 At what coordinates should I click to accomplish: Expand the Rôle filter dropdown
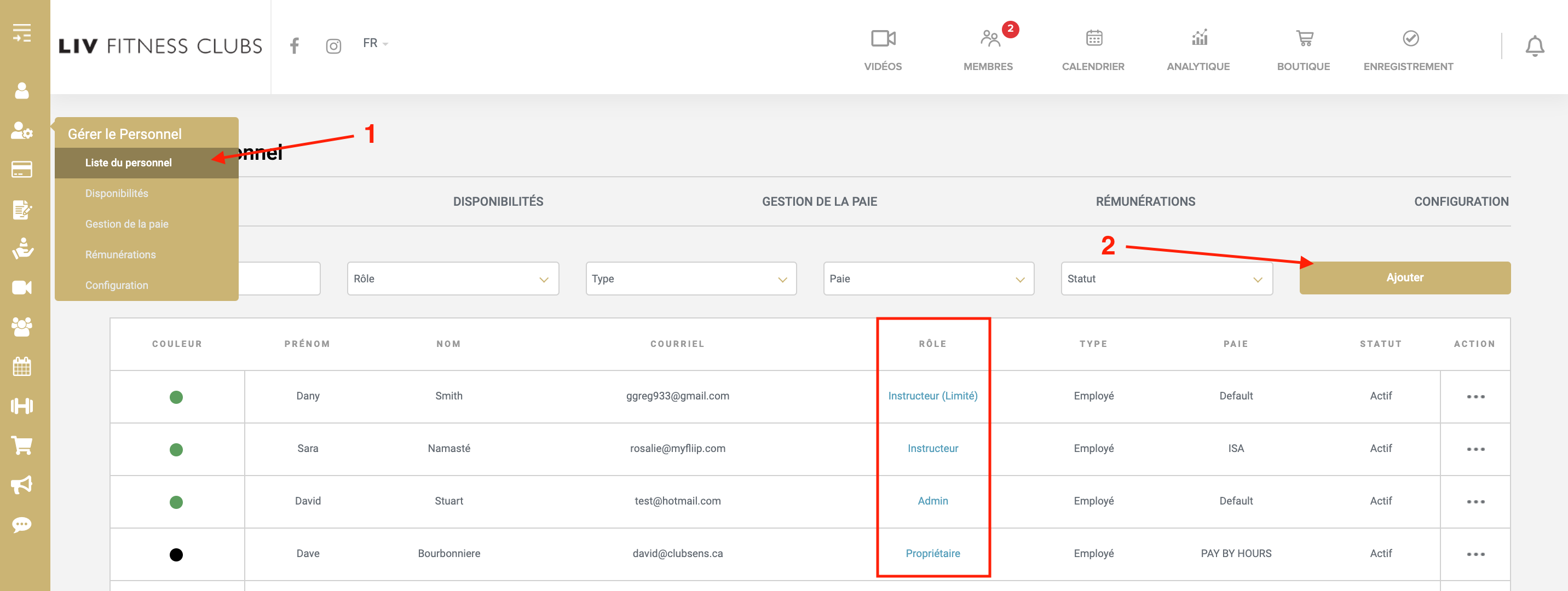click(x=452, y=279)
